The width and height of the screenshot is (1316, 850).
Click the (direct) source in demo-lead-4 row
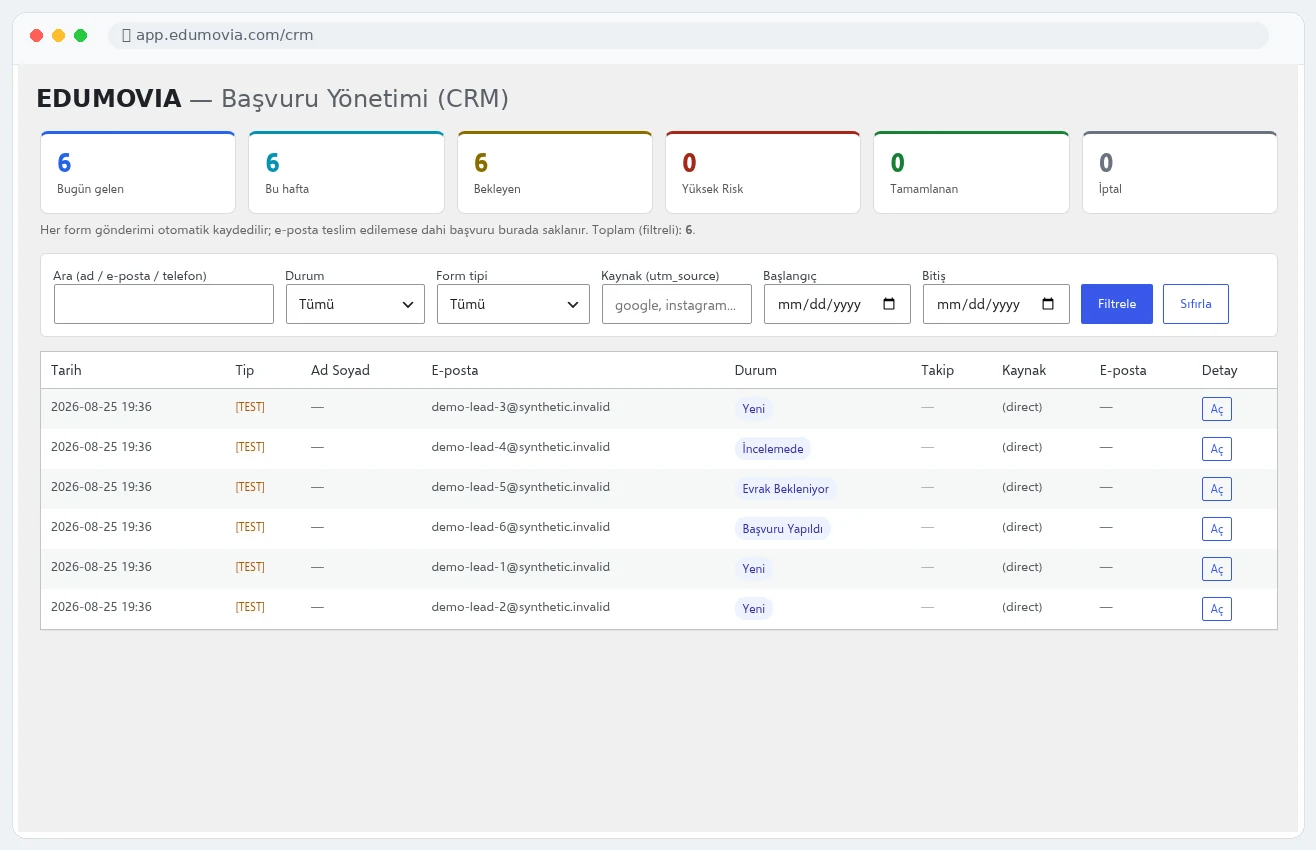(1022, 447)
